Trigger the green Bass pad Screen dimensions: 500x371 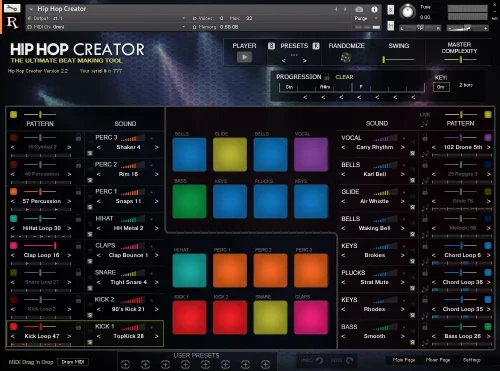pyautogui.click(x=189, y=202)
